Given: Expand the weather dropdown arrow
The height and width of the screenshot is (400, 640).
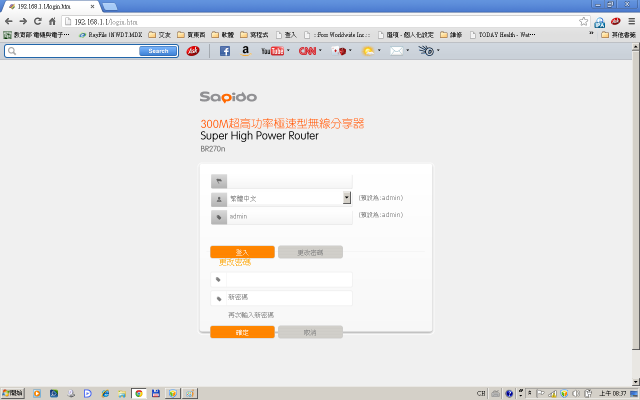Looking at the screenshot, I should [379, 50].
